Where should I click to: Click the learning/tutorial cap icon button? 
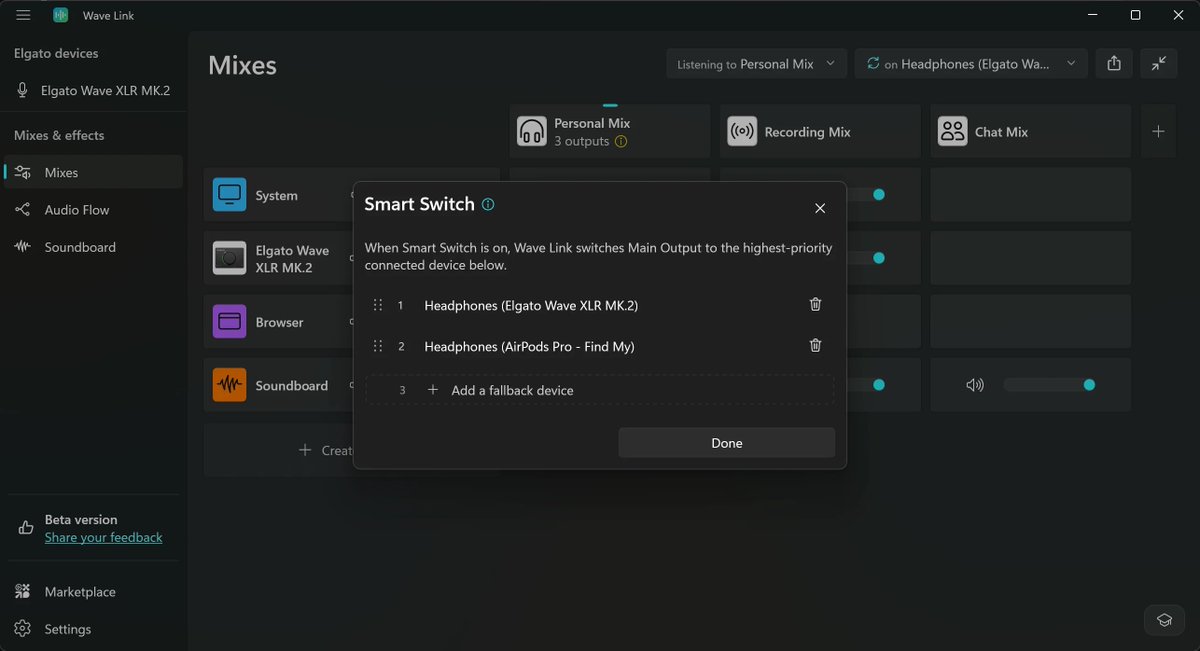click(1164, 620)
